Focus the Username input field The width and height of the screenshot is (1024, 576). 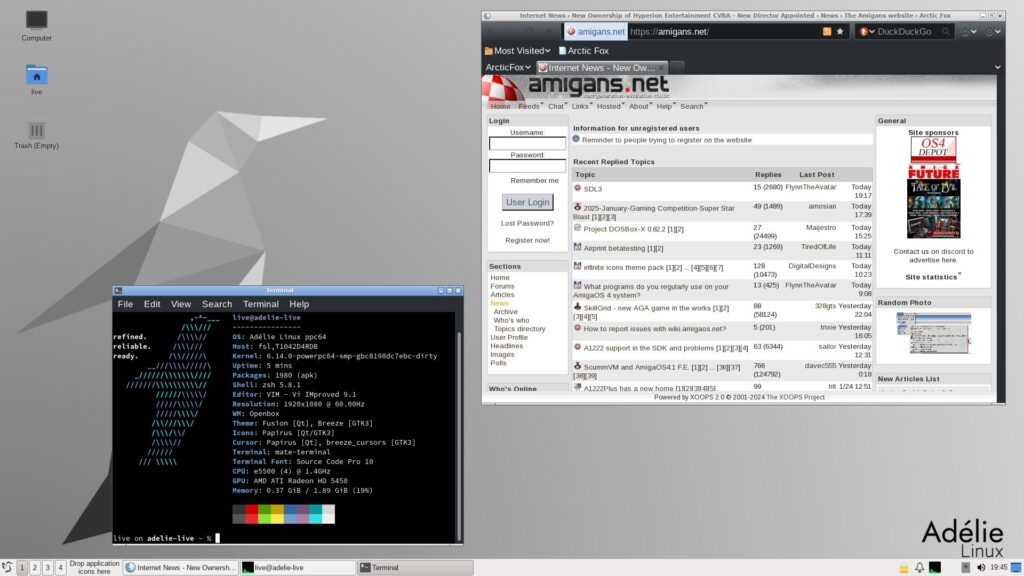tap(527, 143)
